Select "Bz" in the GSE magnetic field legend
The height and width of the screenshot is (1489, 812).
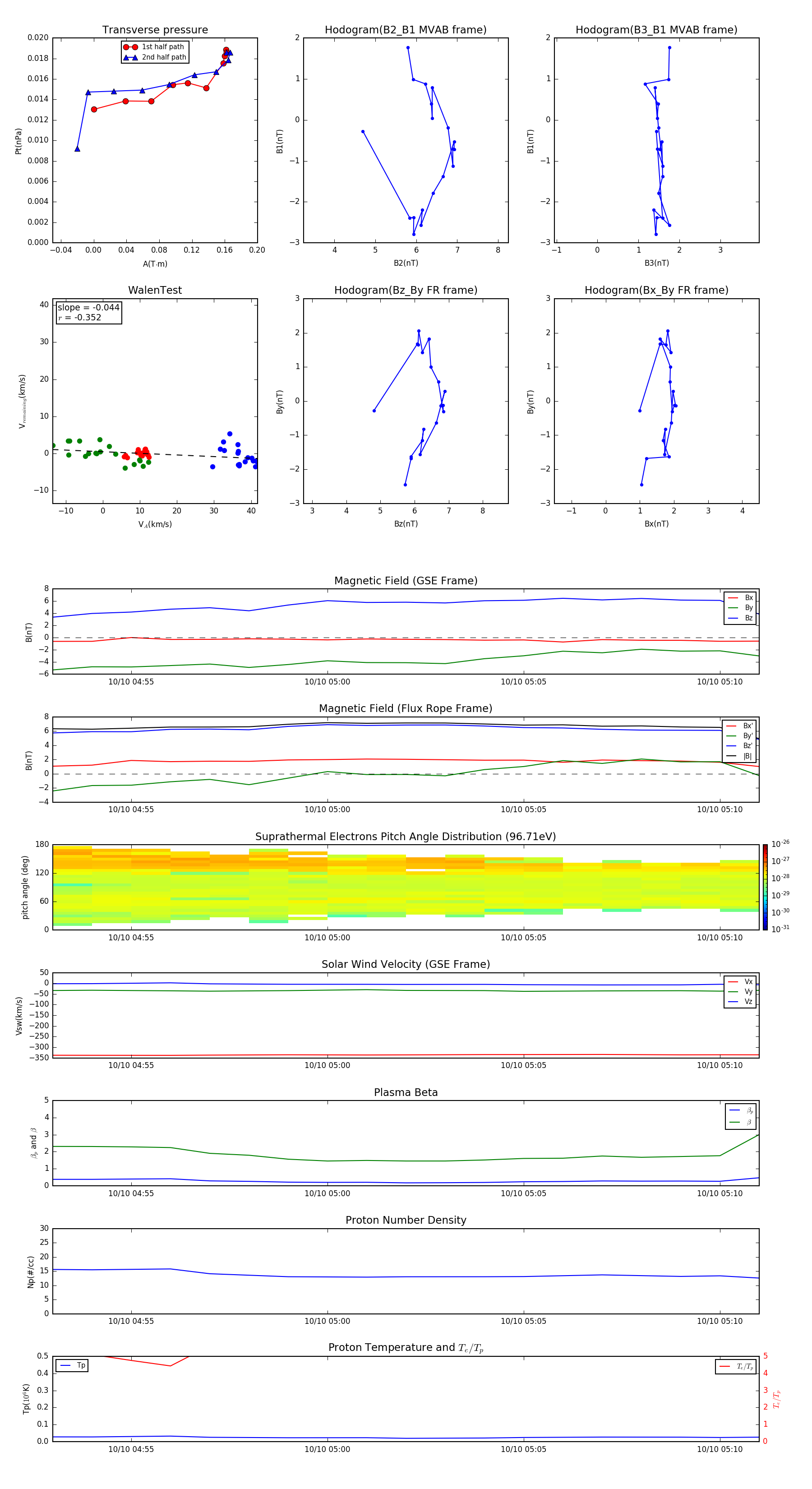click(x=741, y=618)
